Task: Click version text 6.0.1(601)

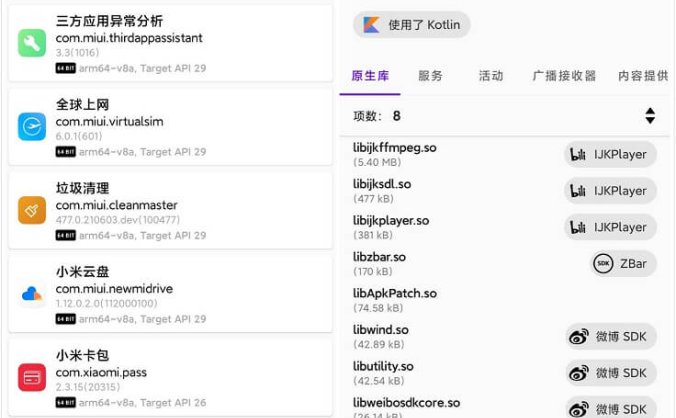Action: 78,136
